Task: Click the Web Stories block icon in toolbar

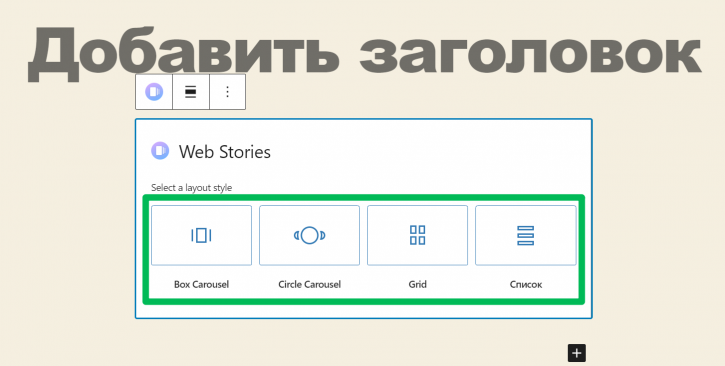Action: (x=154, y=92)
